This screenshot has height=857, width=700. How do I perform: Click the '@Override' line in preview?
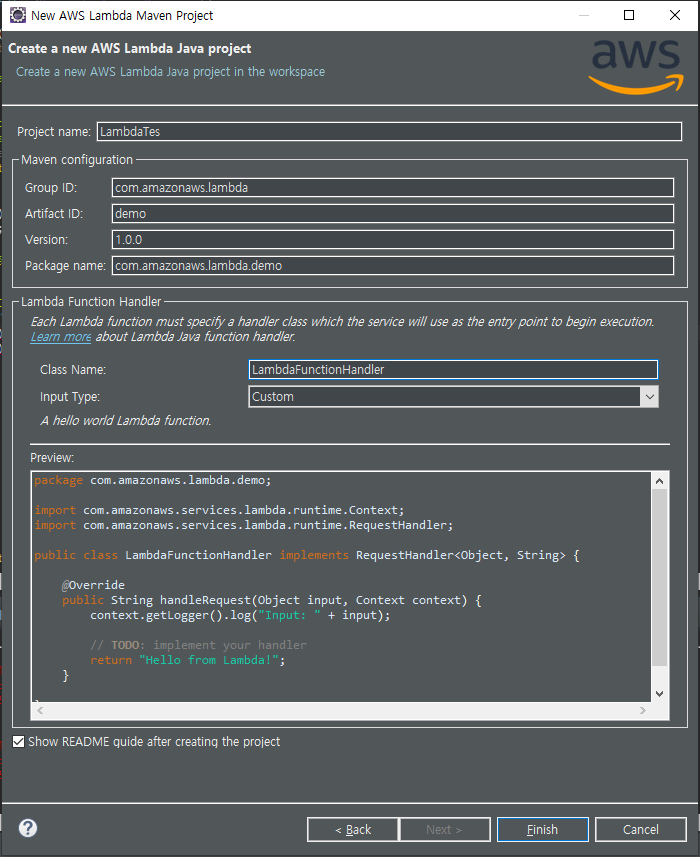(x=93, y=585)
